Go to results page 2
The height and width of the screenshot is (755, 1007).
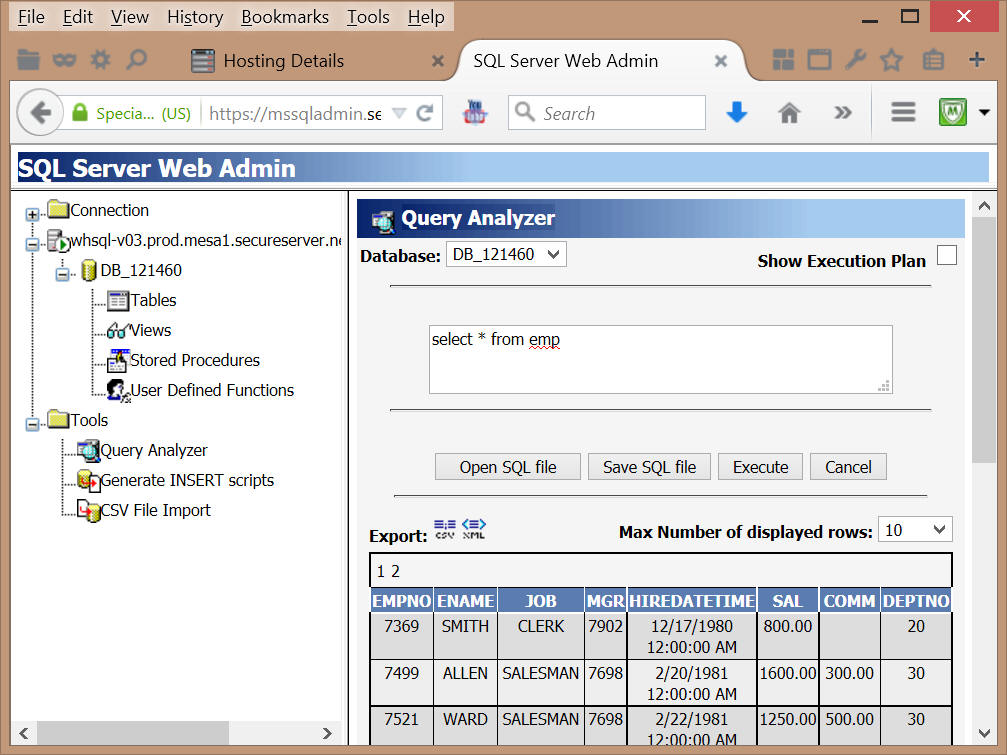(396, 571)
